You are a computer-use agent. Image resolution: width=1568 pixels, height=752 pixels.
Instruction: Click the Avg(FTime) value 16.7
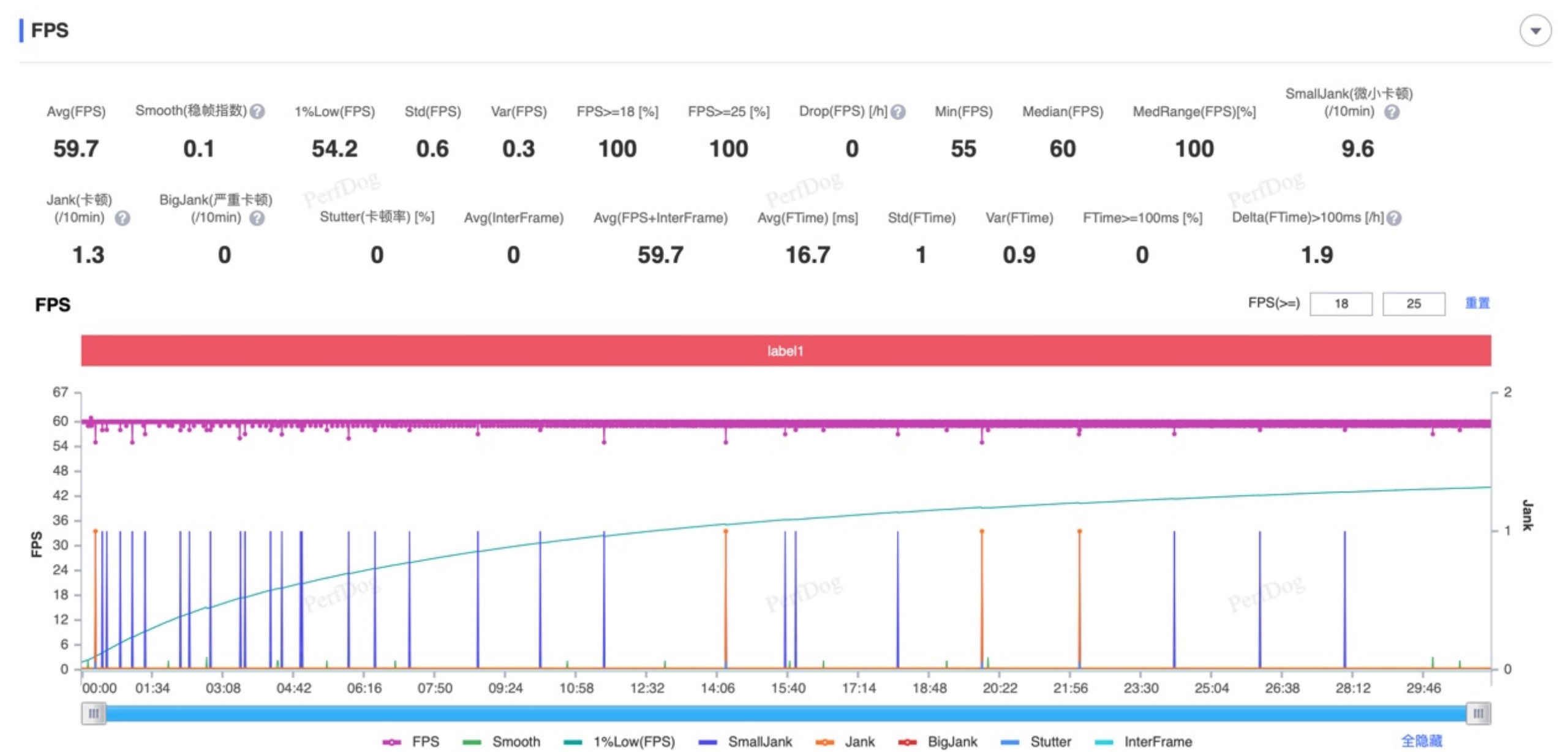(x=807, y=255)
